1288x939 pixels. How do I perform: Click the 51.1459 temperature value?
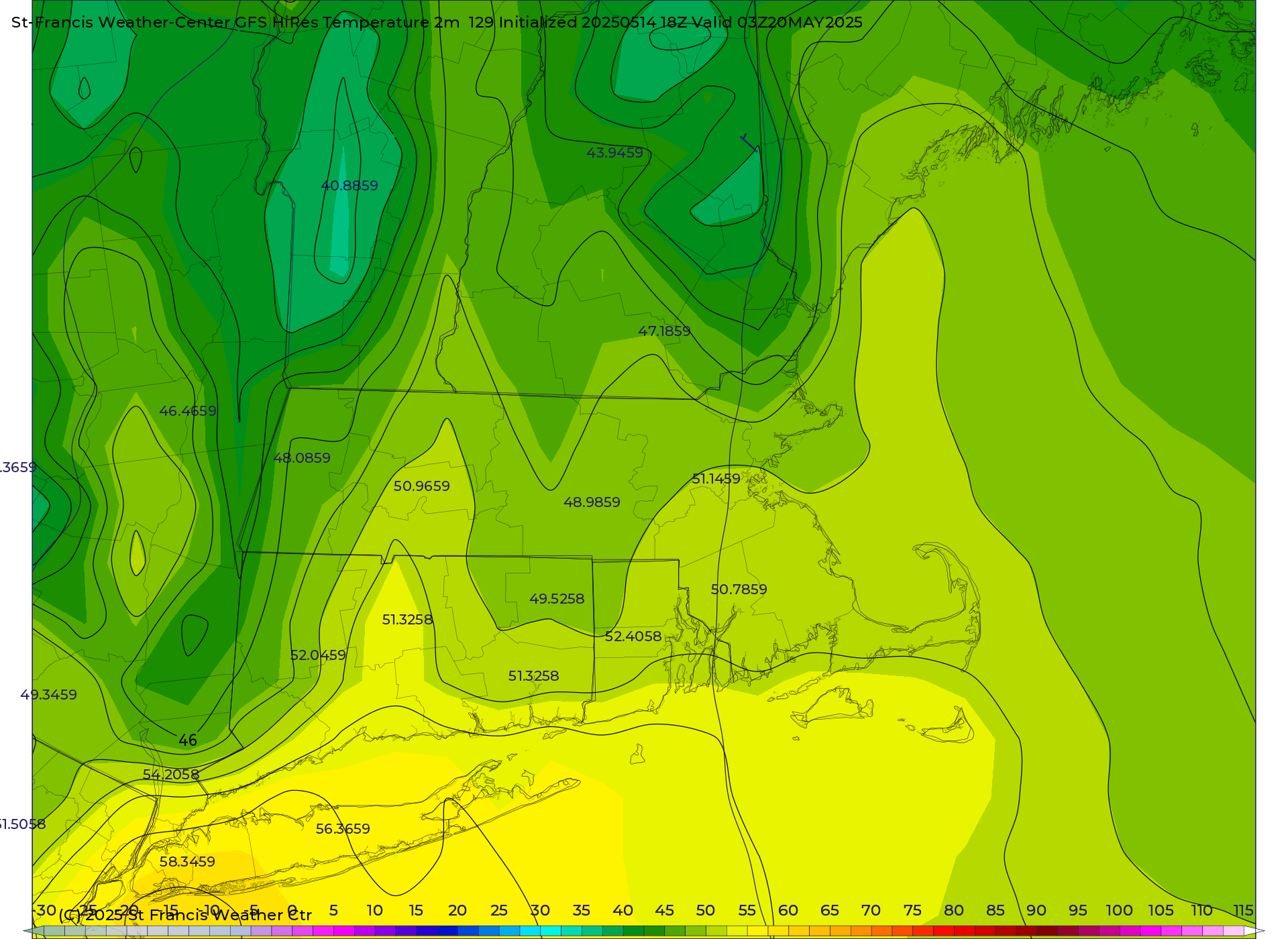point(716,479)
